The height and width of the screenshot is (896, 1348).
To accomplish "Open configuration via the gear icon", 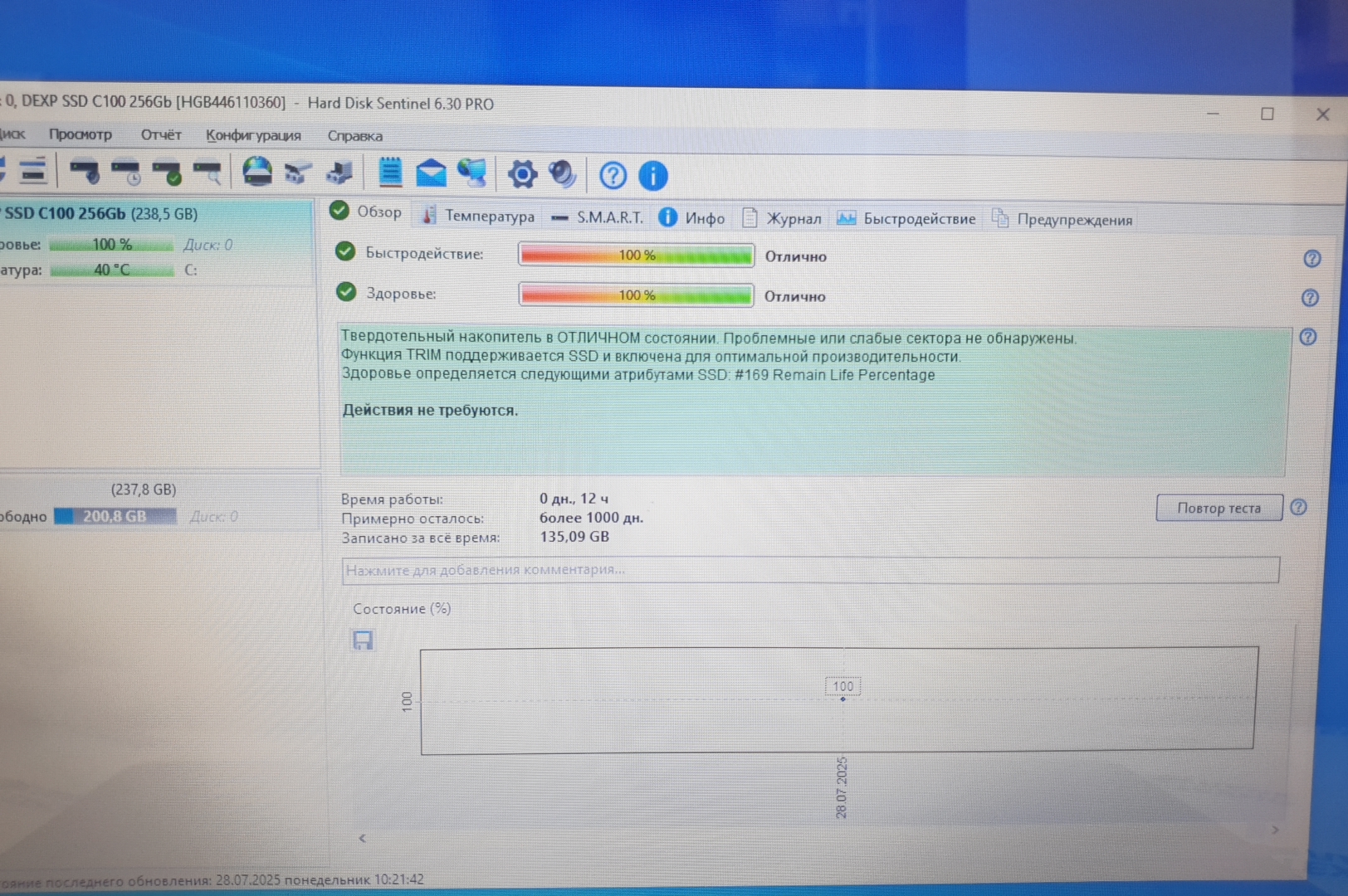I will click(x=523, y=174).
